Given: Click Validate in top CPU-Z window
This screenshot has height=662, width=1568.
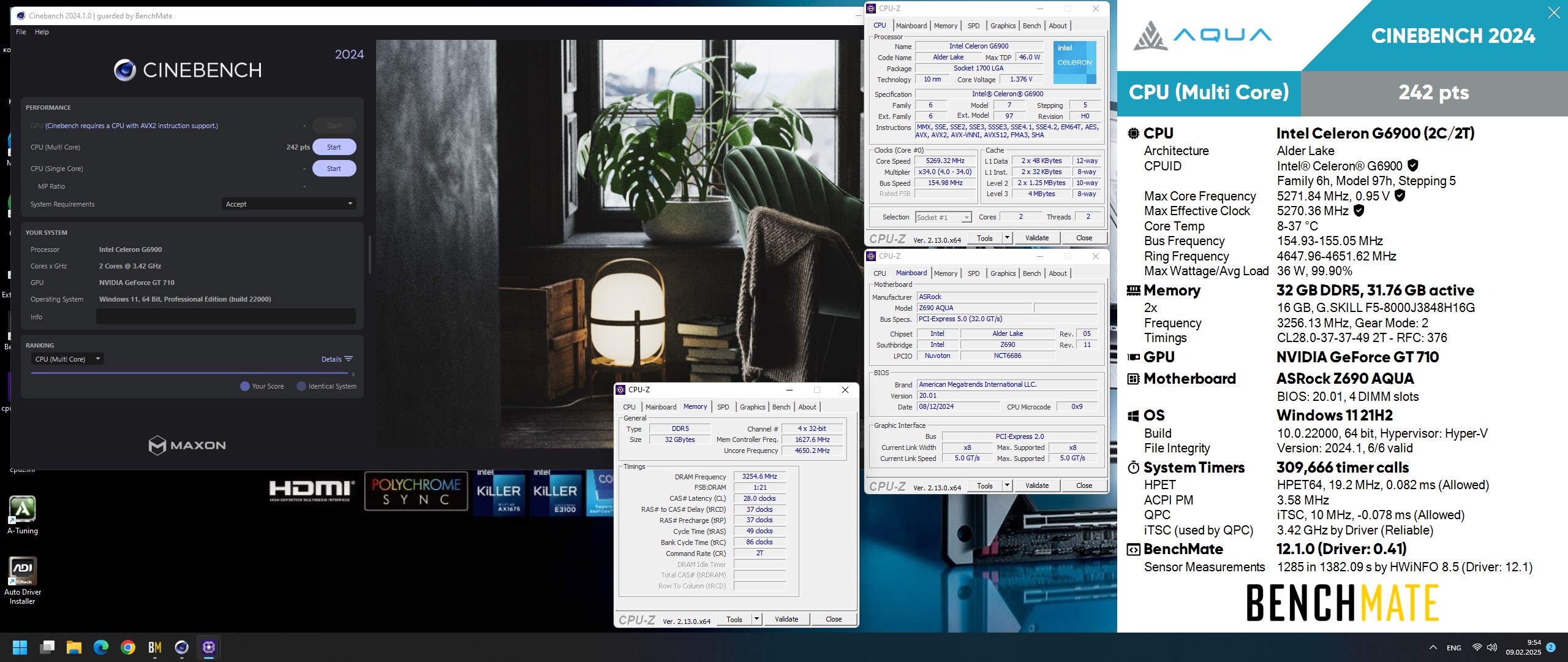Looking at the screenshot, I should point(1037,238).
